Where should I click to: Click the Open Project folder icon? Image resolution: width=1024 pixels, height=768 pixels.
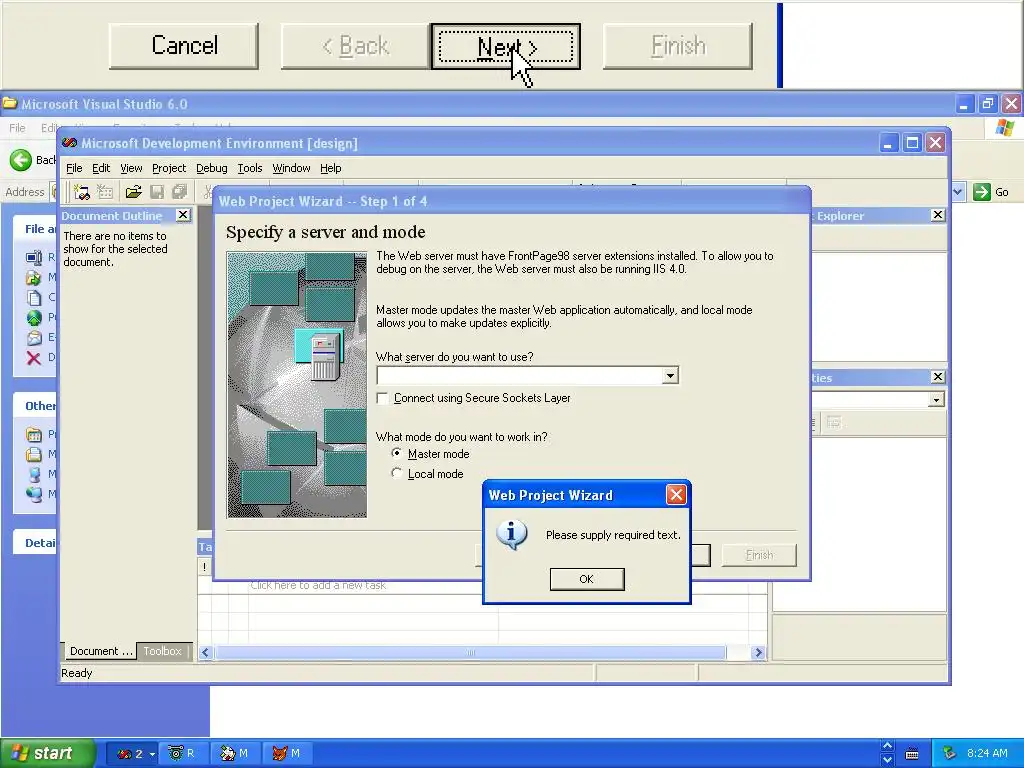click(134, 191)
